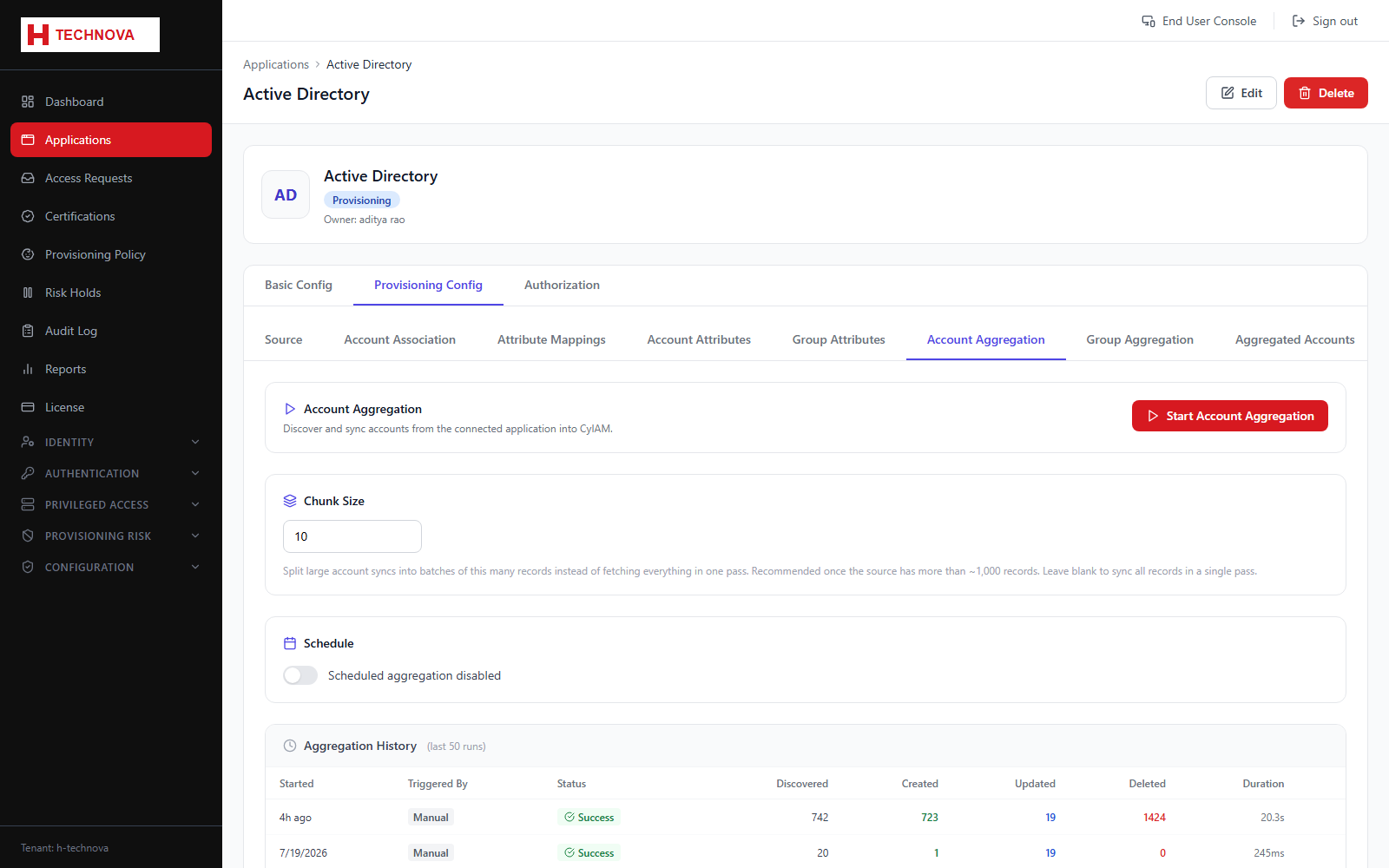
Task: Click the 'Owner: aditya rao' text
Action: 365,220
